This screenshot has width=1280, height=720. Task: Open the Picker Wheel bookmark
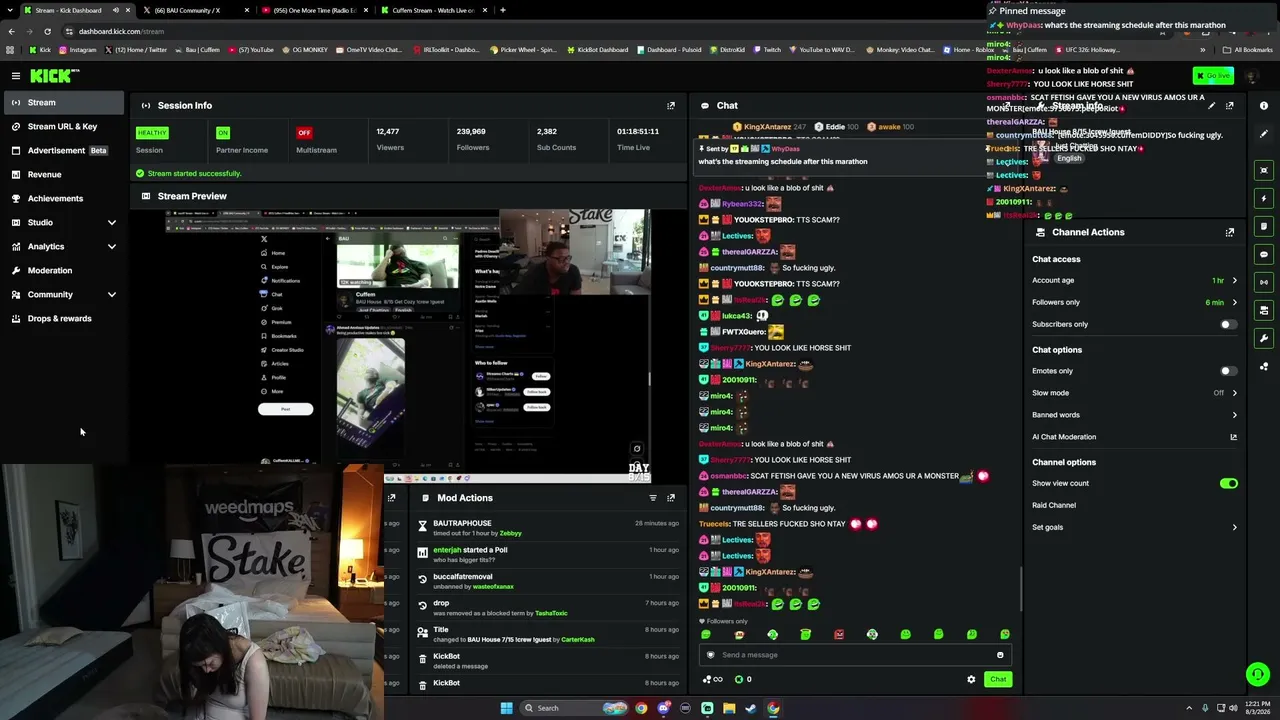pyautogui.click(x=523, y=49)
